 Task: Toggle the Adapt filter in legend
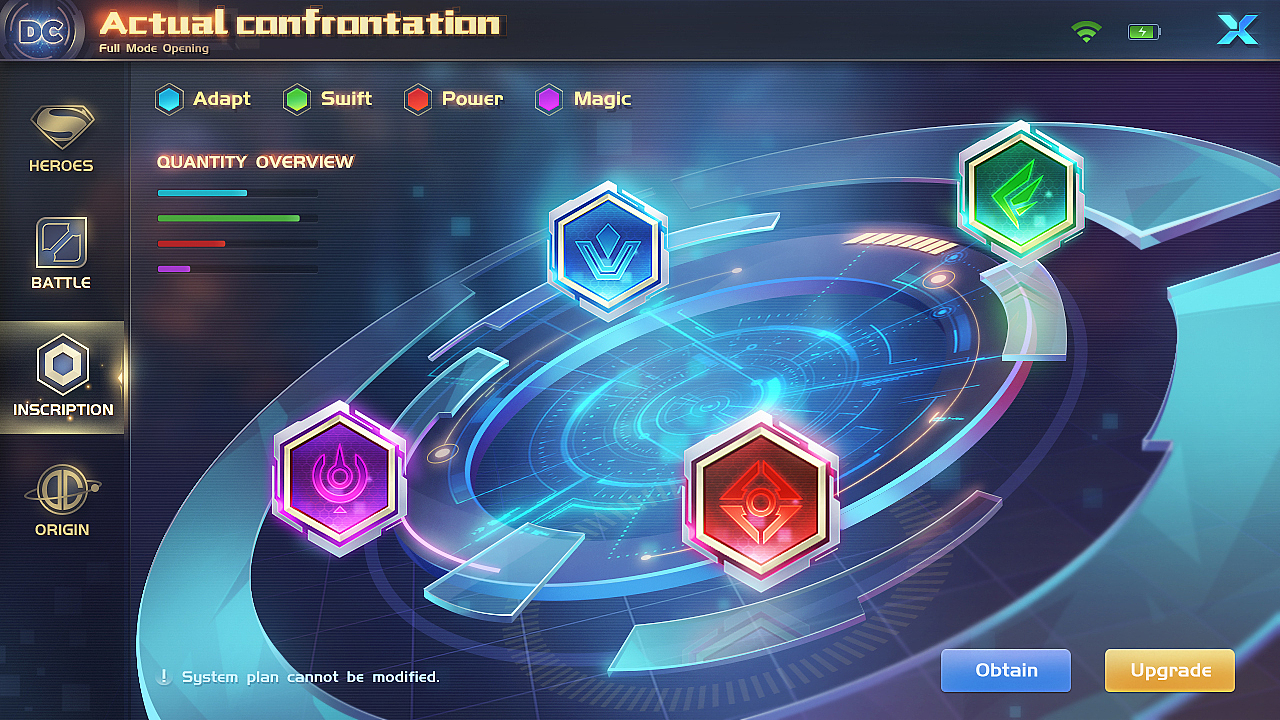click(x=203, y=99)
